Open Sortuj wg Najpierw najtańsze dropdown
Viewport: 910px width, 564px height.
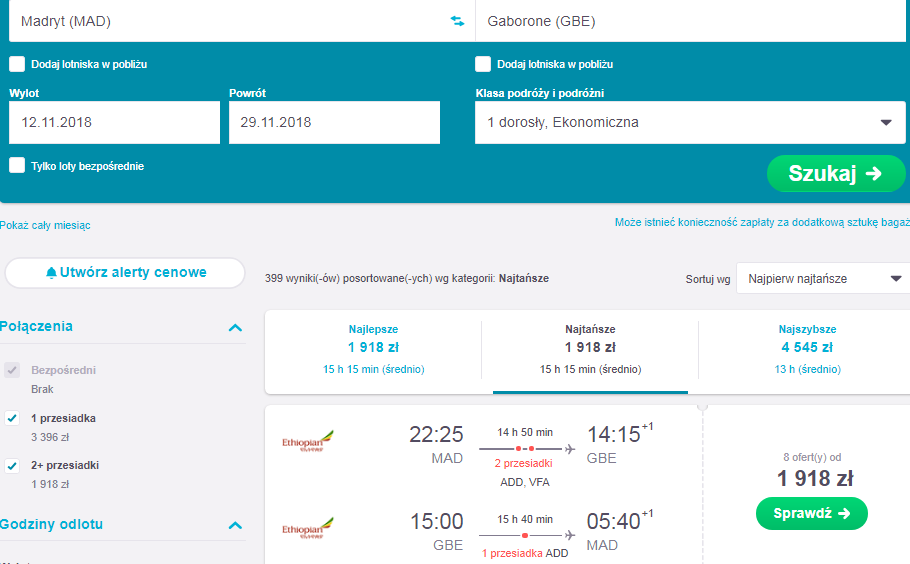(823, 279)
